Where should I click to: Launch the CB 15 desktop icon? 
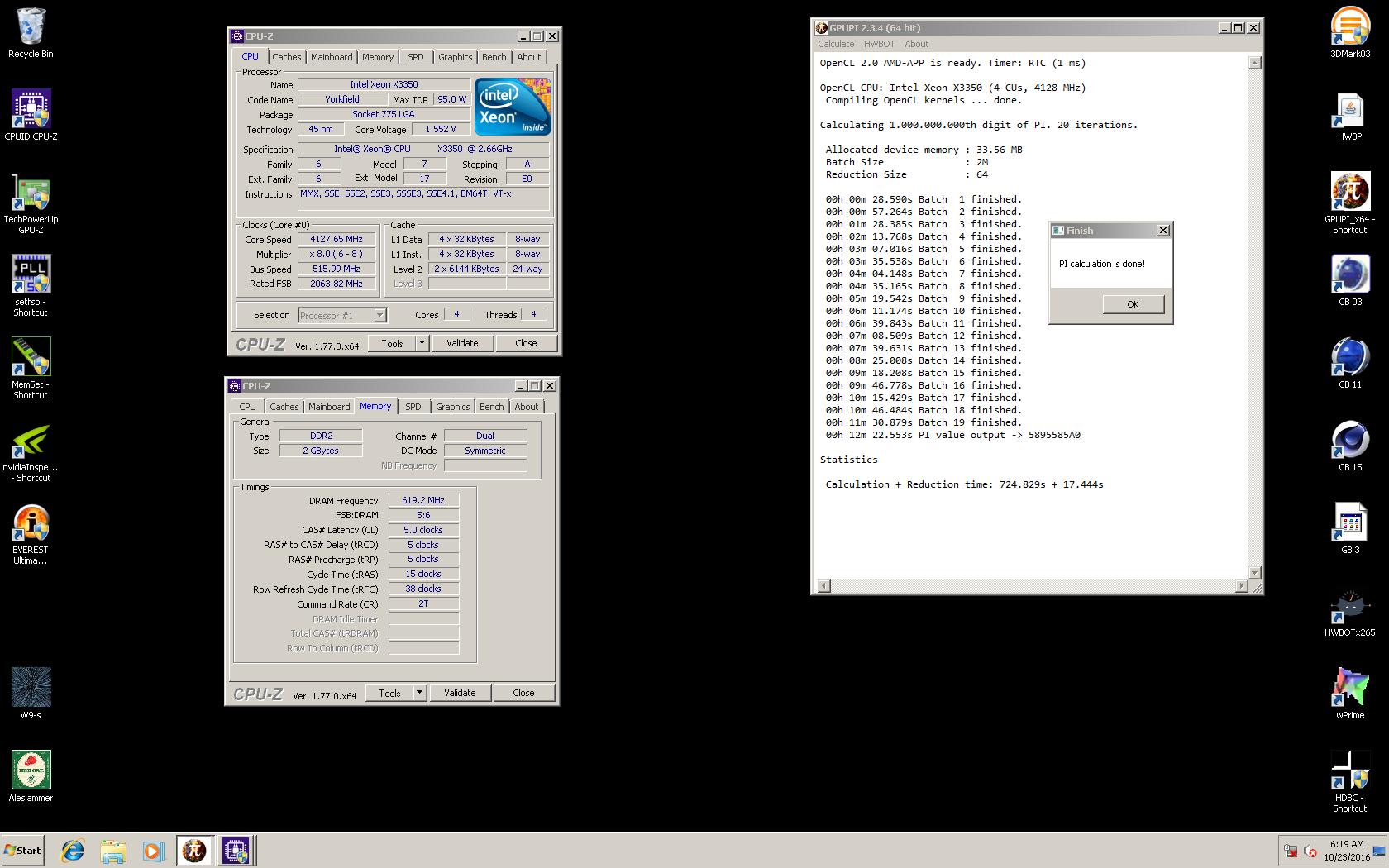point(1350,446)
